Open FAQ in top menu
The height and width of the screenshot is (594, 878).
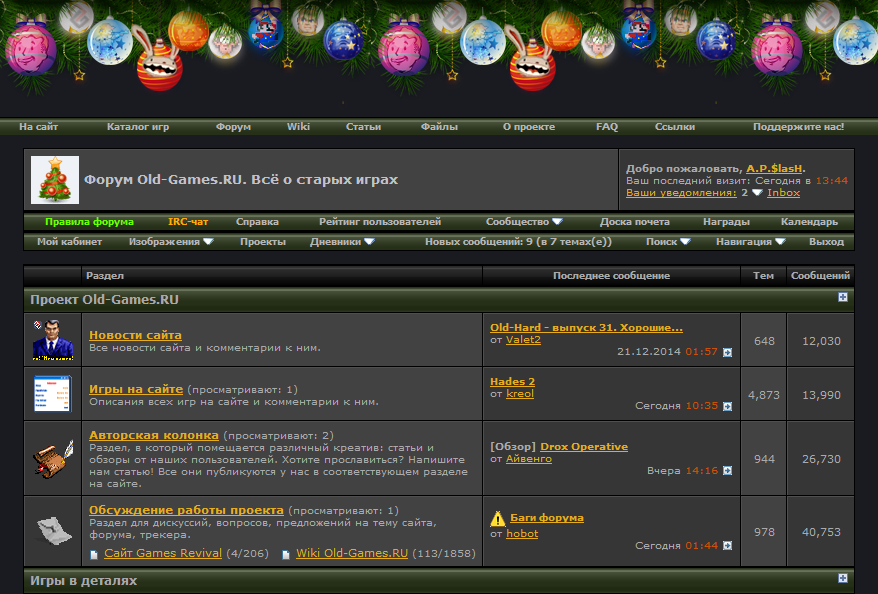607,127
